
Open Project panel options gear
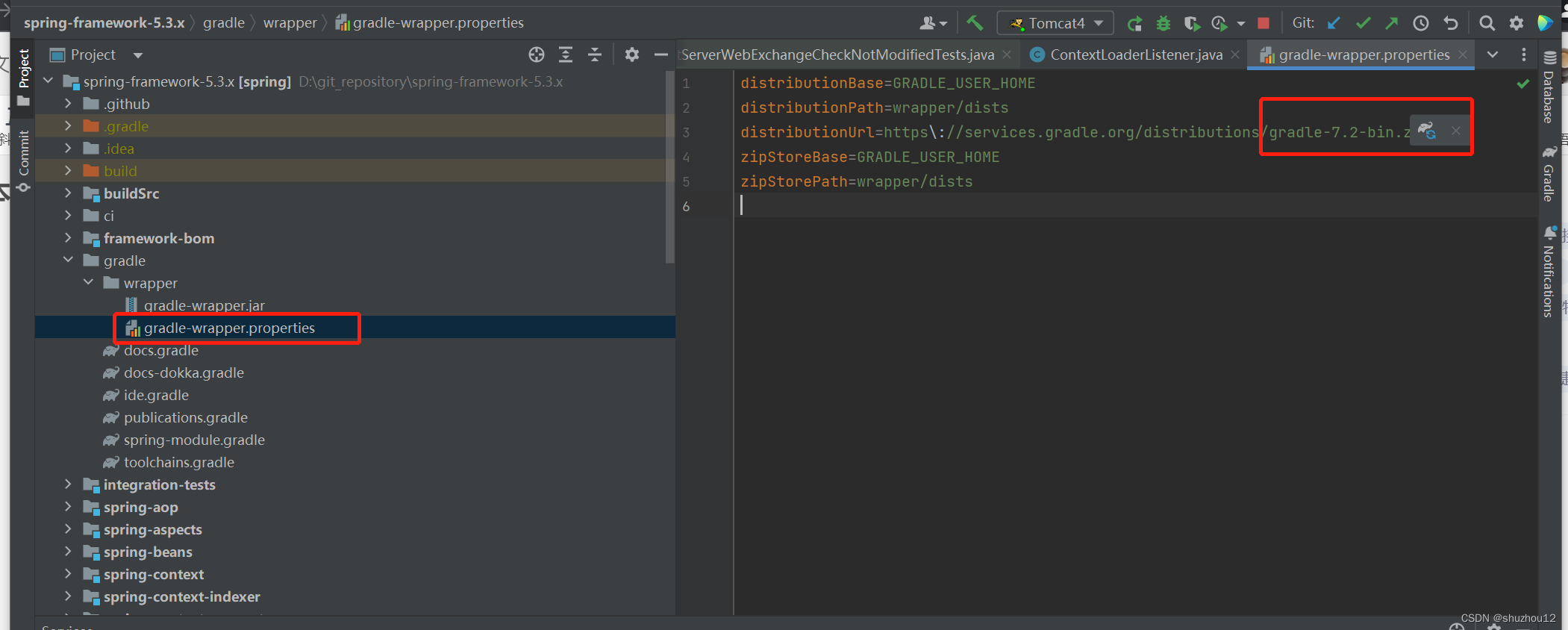632,54
